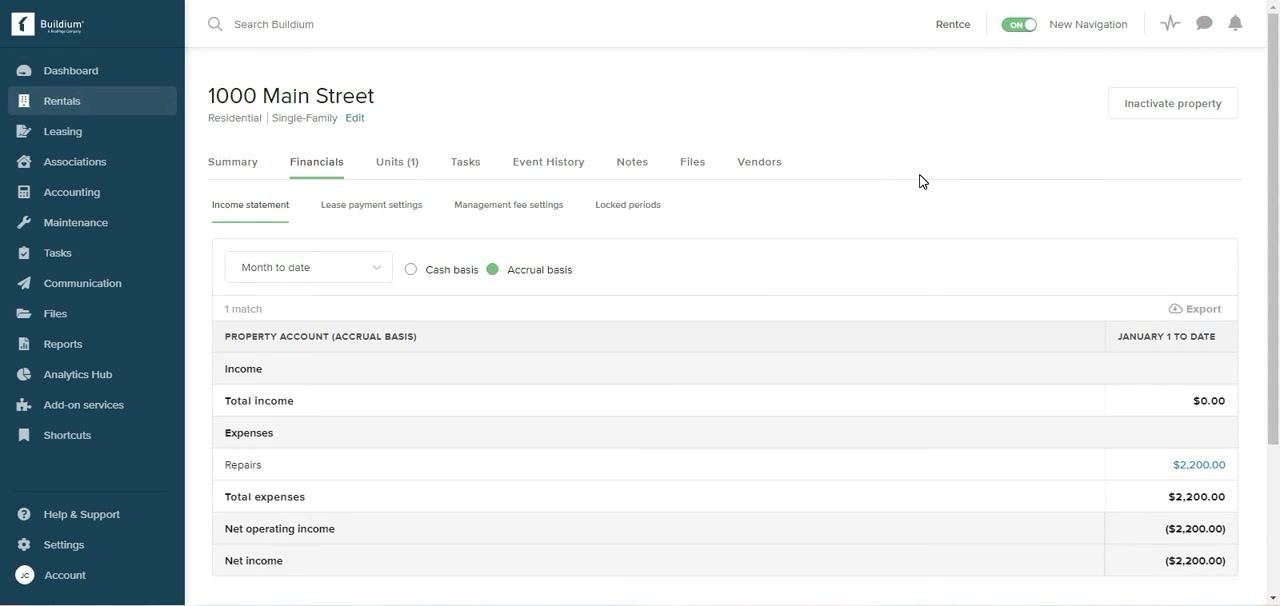
Task: Open Leasing label in the sidebar
Action: coord(63,131)
